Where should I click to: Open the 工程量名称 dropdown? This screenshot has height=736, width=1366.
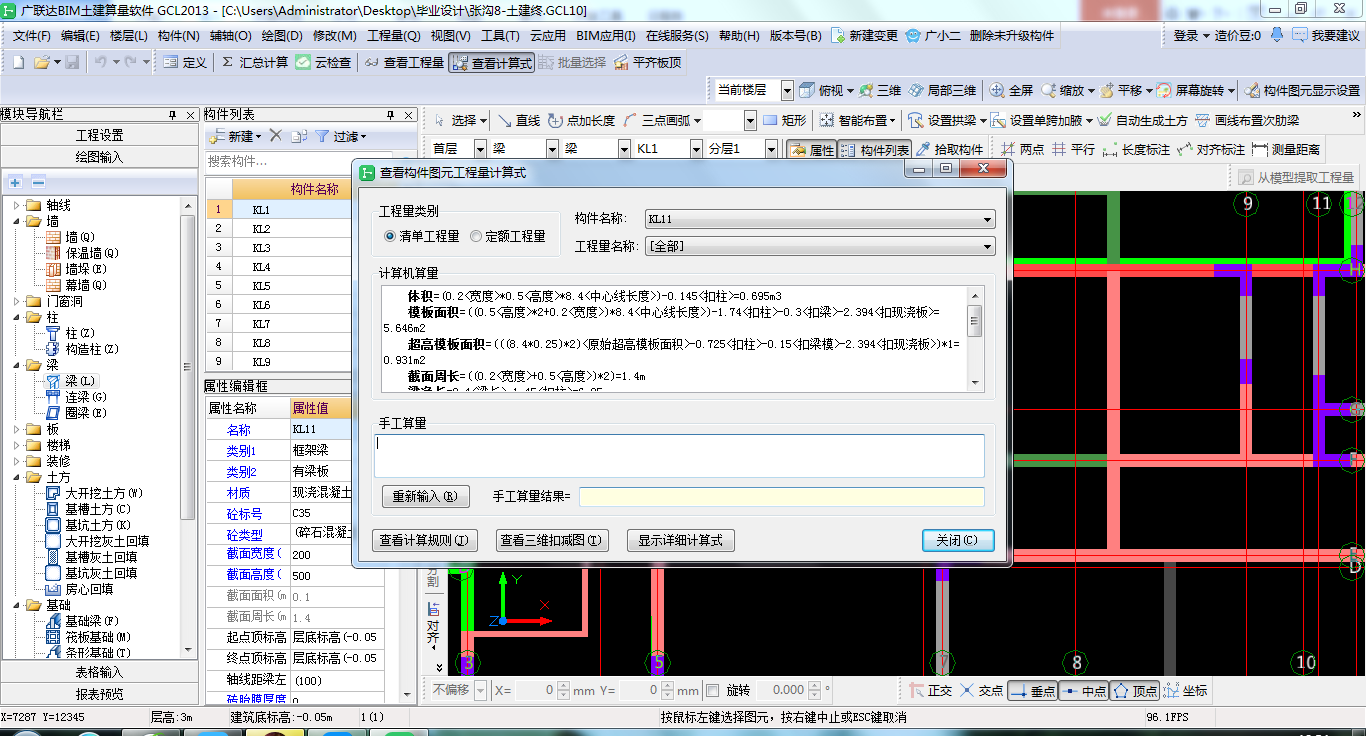(987, 246)
